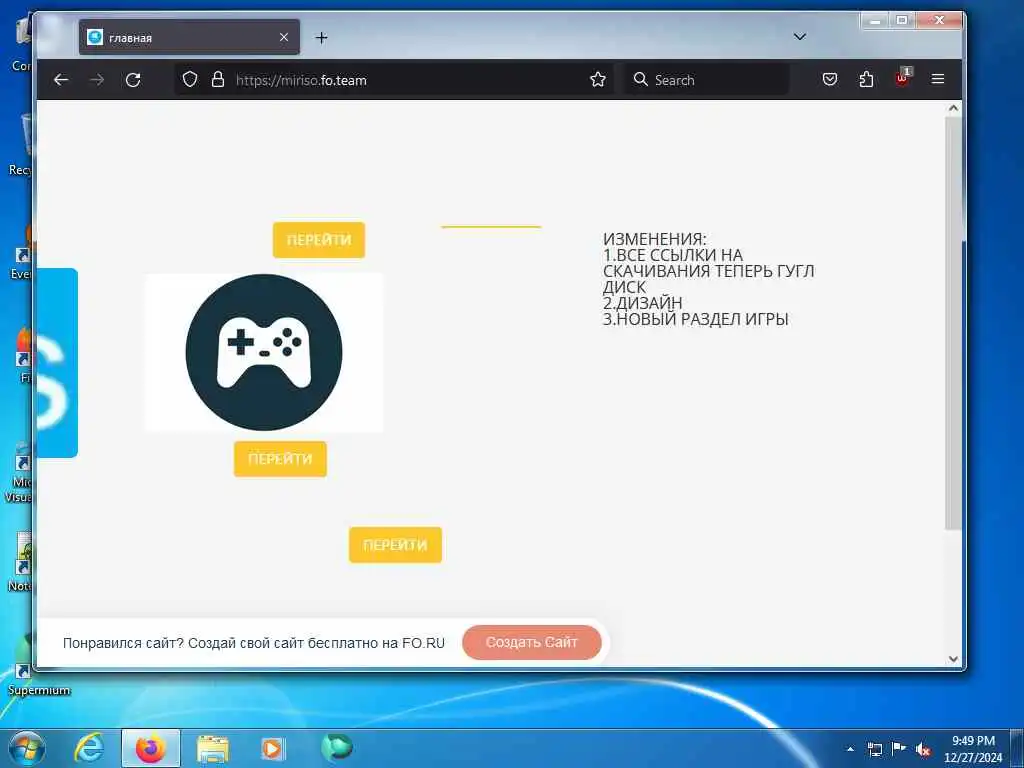Viewport: 1024px width, 768px height.
Task: Reload the page with the refresh icon
Action: [x=133, y=80]
